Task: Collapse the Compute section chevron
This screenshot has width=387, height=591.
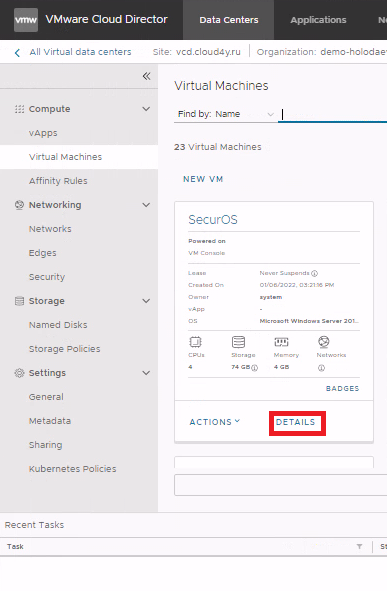Action: point(146,109)
